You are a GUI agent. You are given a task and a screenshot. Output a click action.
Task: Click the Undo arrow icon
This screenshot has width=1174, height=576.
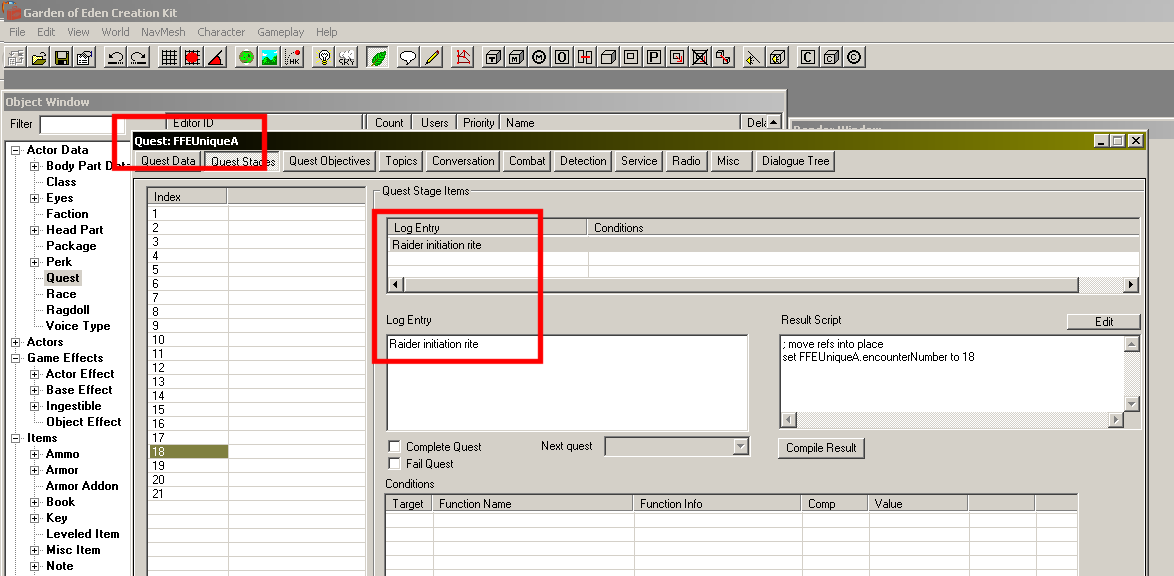coord(116,58)
